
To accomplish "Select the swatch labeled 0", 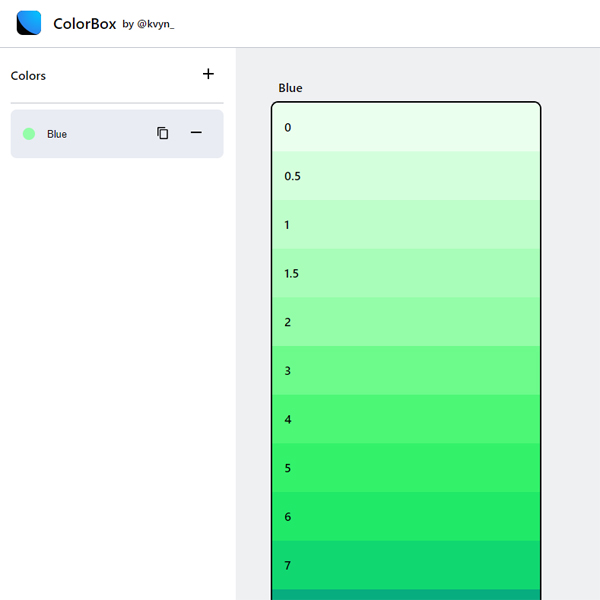I will click(x=406, y=127).
